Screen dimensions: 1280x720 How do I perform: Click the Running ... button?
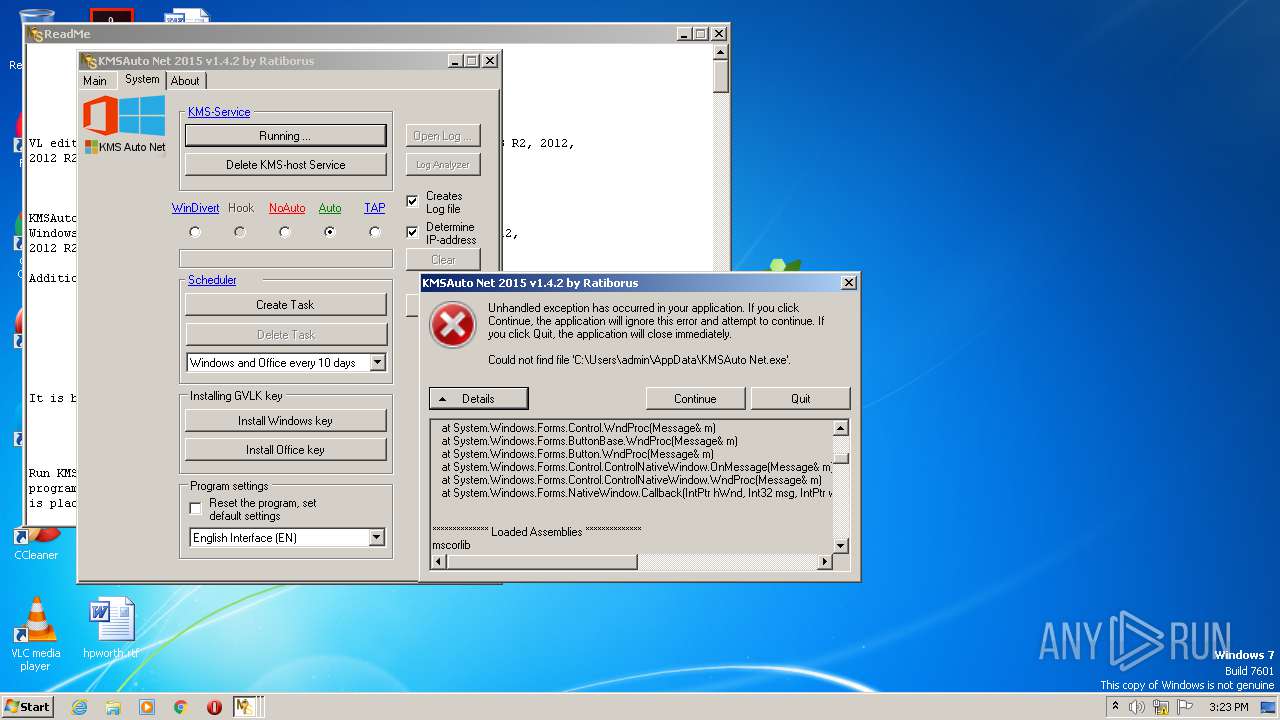[285, 135]
